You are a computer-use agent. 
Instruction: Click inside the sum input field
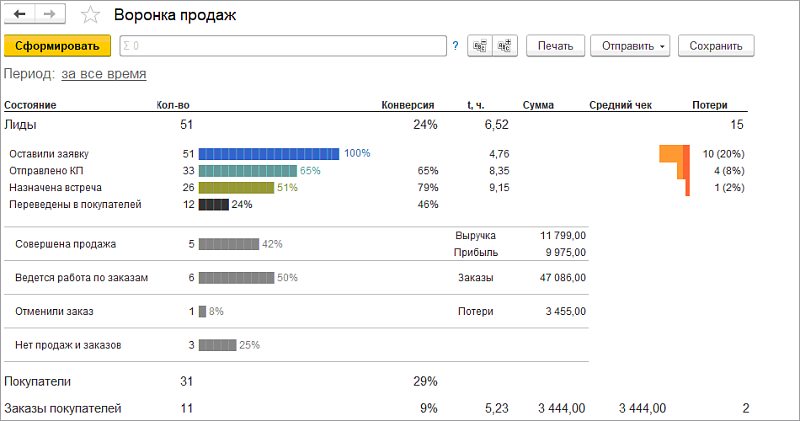tap(280, 46)
